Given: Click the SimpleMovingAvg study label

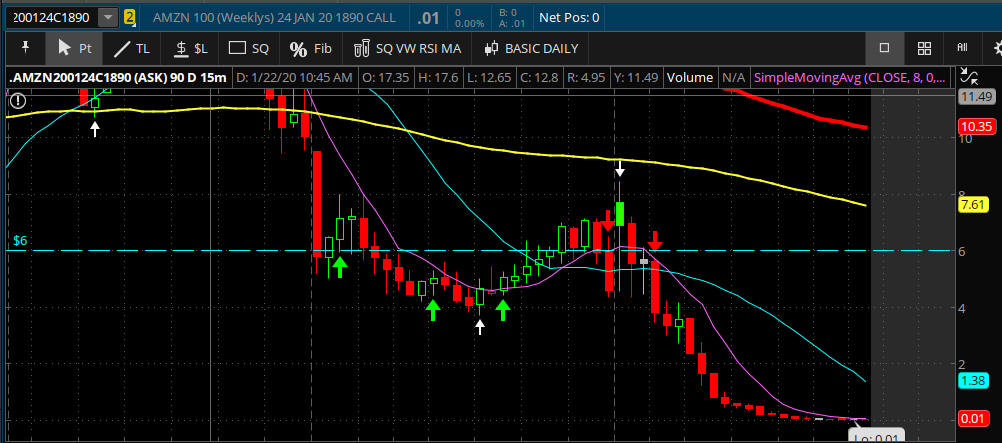Looking at the screenshot, I should tap(850, 77).
